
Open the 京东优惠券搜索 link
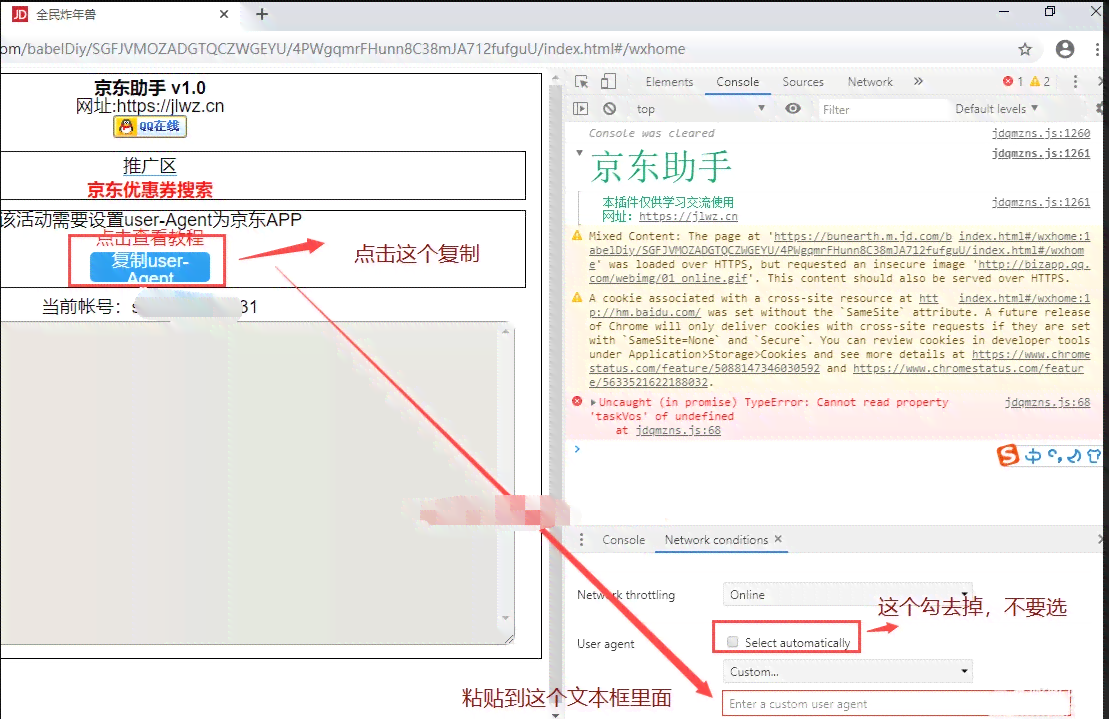150,189
